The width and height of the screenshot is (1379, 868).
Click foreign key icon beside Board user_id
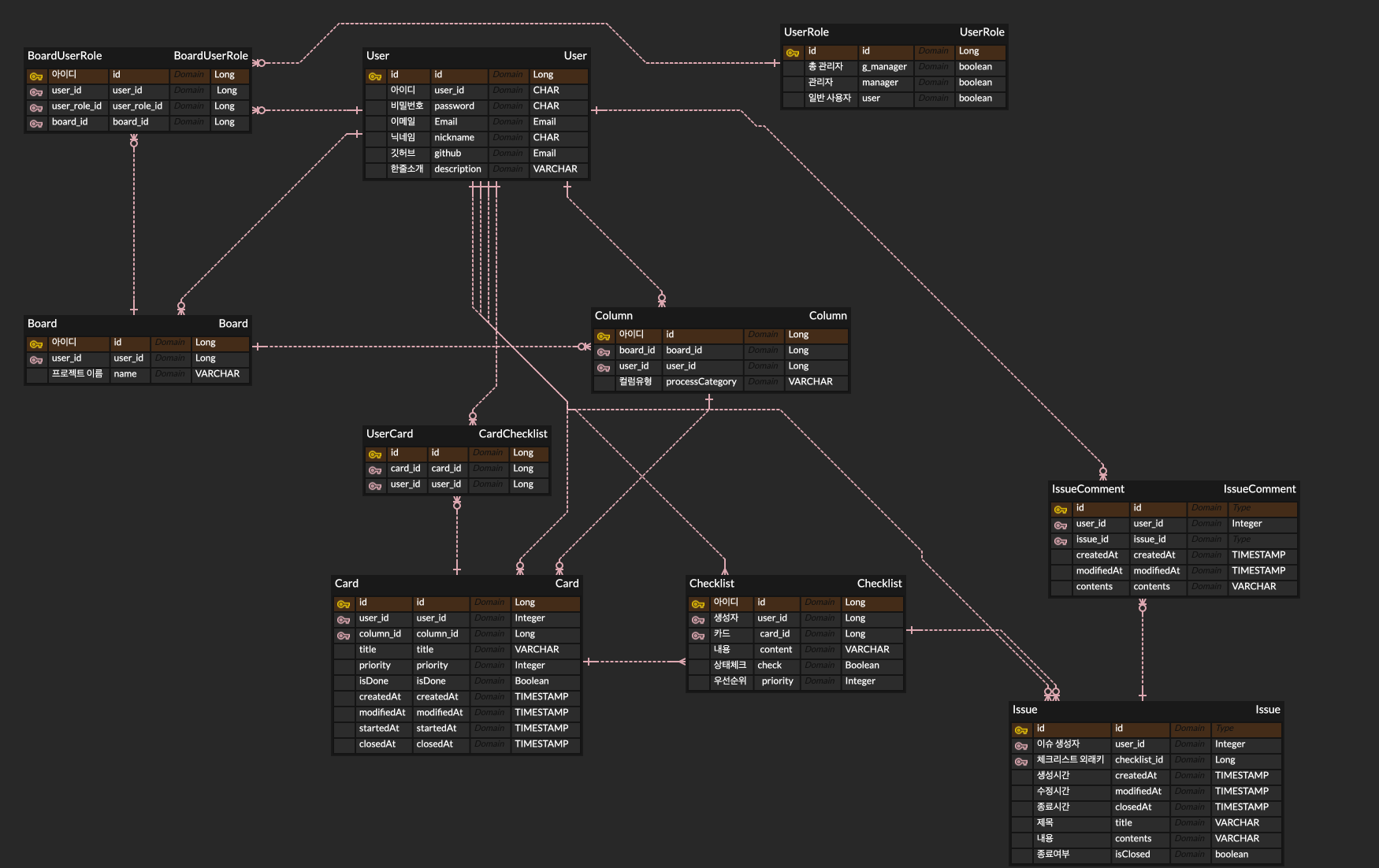tap(36, 360)
